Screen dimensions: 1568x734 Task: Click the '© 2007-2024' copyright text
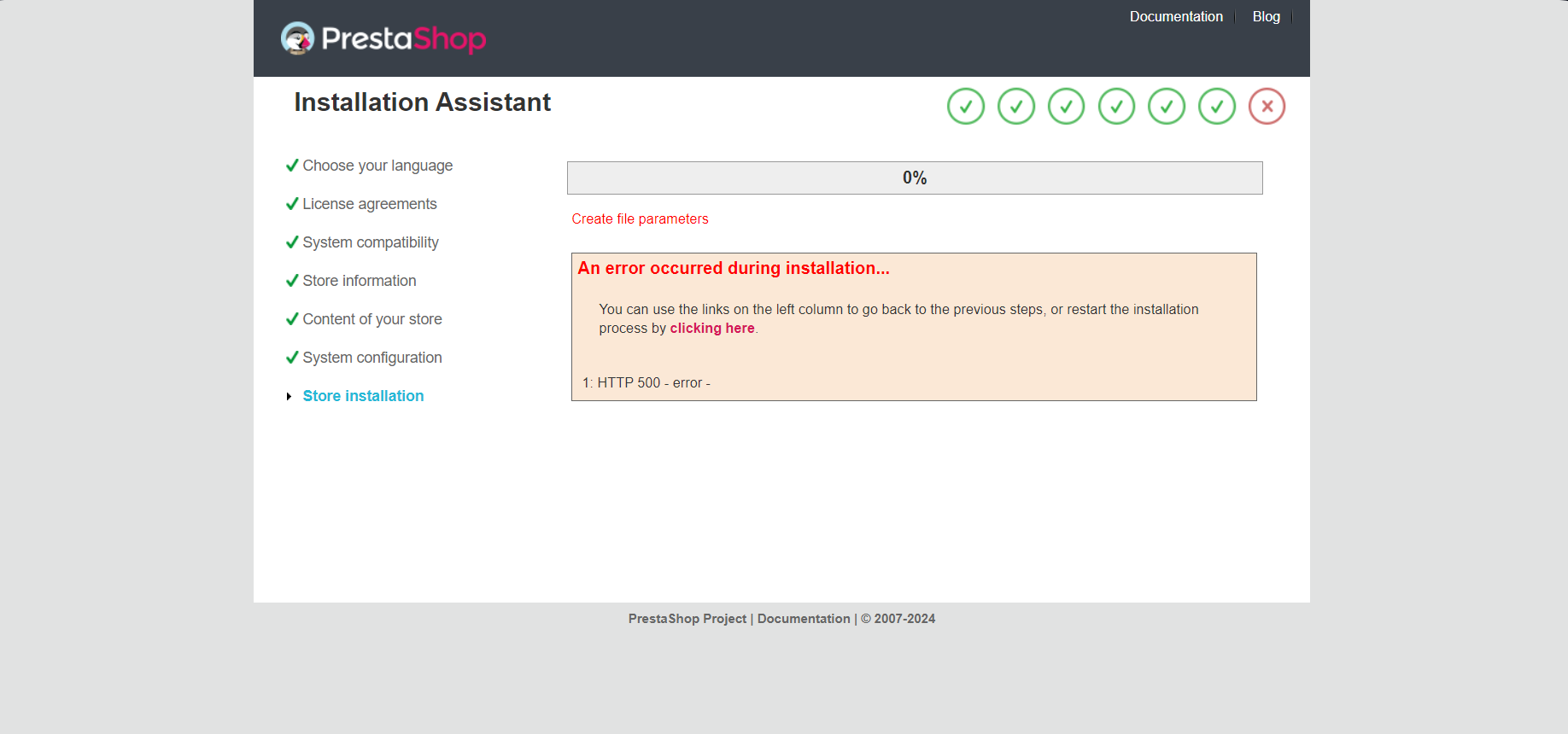898,619
